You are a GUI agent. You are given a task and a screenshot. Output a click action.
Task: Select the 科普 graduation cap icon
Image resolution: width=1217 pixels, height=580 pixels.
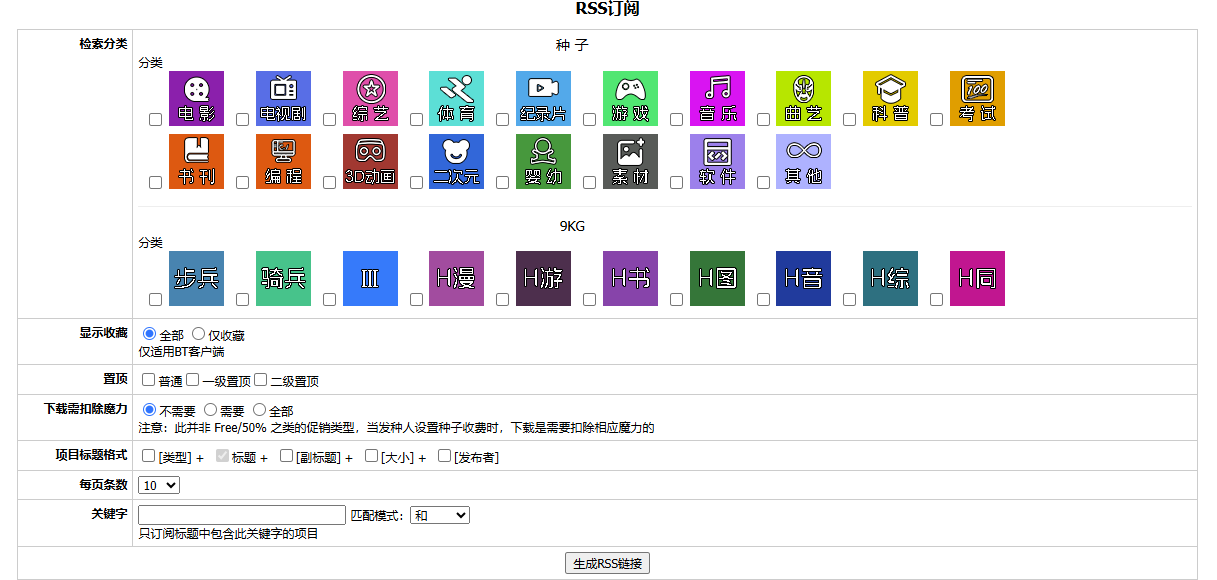pyautogui.click(x=890, y=98)
